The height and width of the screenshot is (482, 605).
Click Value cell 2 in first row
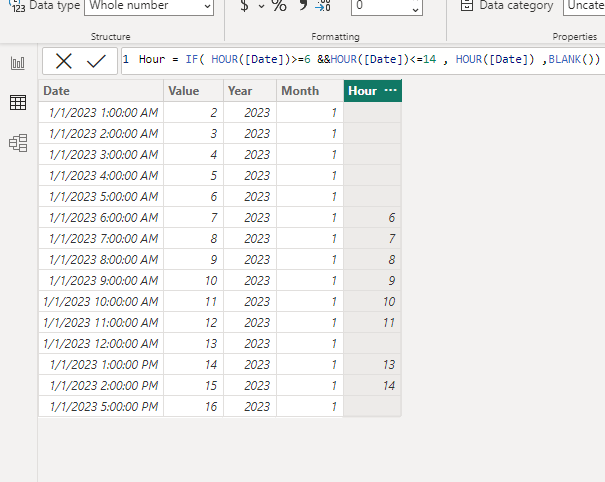(193, 113)
